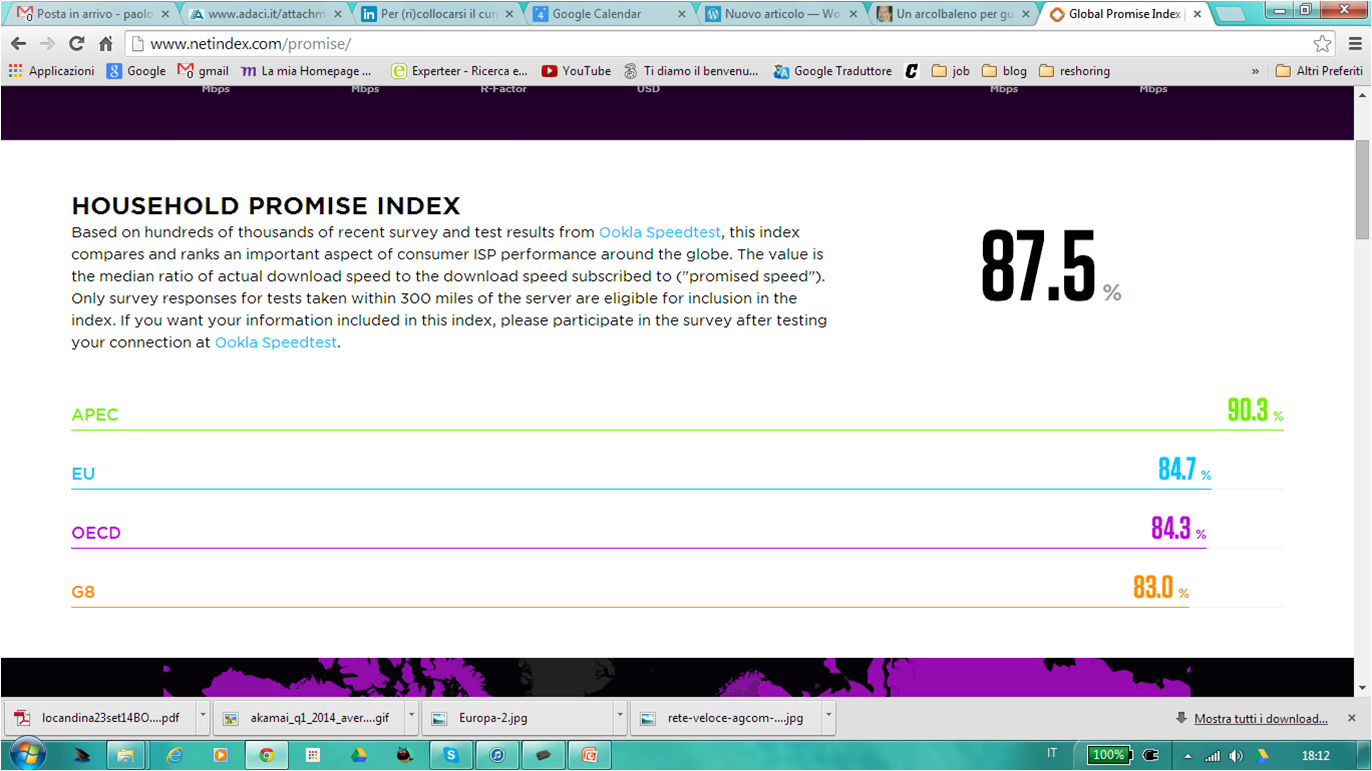Expand the hidden bookmarks overflow chevron

[x=1255, y=71]
